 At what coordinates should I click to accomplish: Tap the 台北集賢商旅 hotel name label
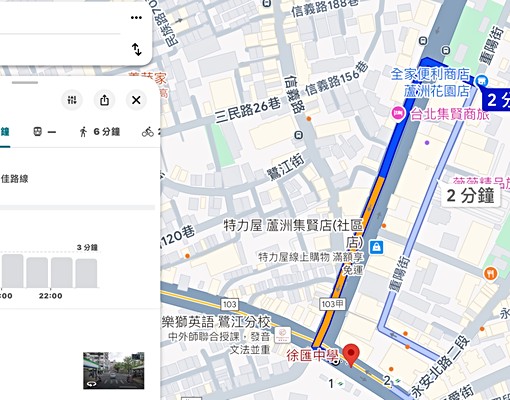pos(450,114)
